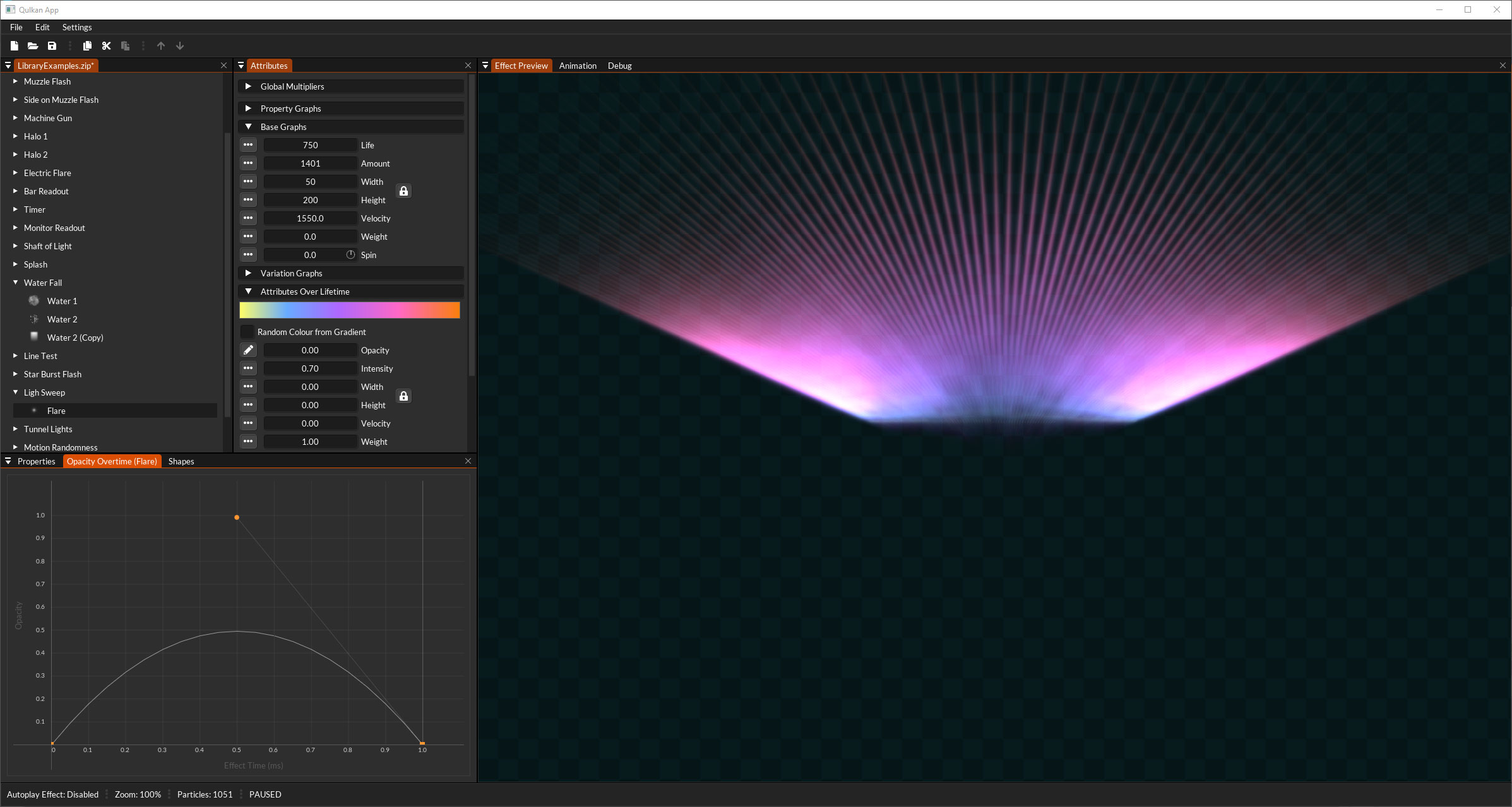The image size is (1512, 807).
Task: Toggle the Width/Height lock in Base Graphs
Action: (x=404, y=191)
